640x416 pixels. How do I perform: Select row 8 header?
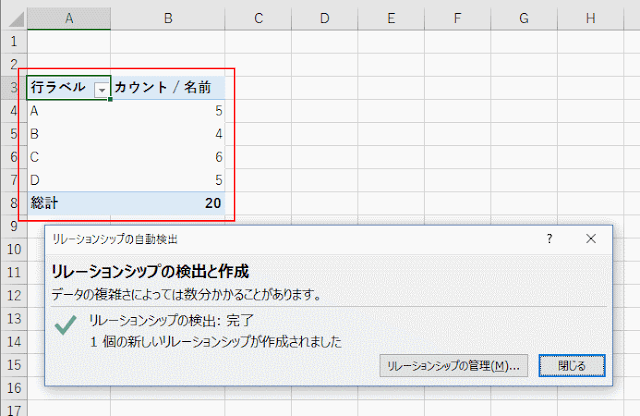point(13,204)
